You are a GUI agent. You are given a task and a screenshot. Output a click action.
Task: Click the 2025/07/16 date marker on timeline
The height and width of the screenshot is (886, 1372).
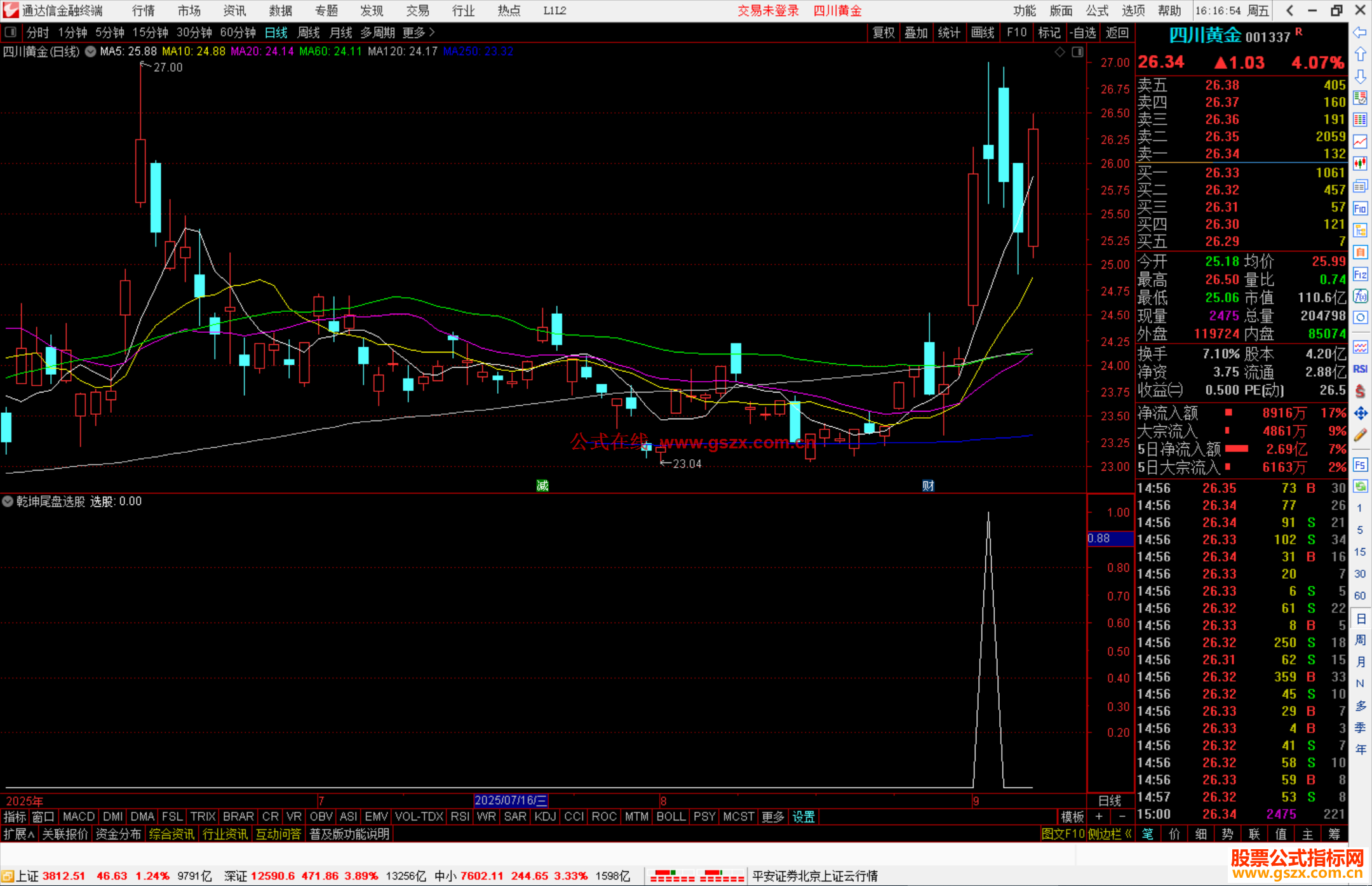tap(511, 800)
